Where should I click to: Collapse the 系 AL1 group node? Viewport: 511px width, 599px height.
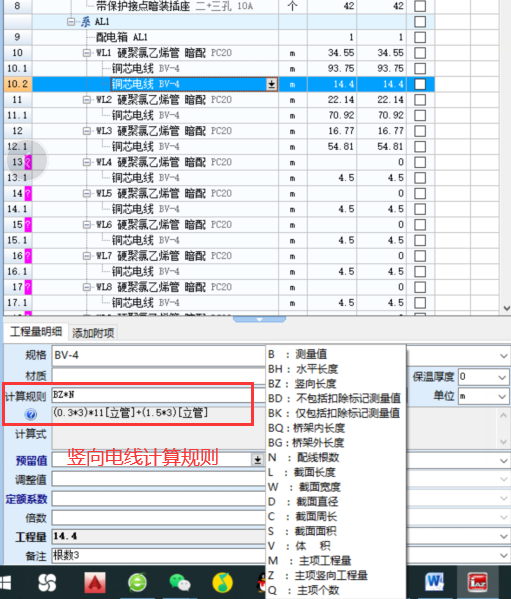click(71, 22)
